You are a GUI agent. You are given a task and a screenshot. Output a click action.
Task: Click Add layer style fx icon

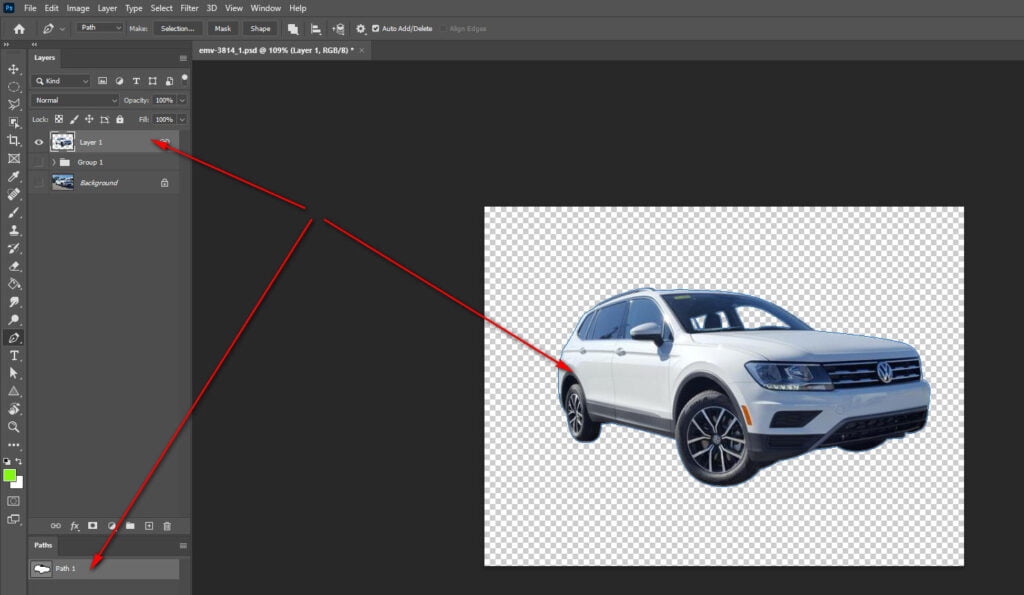pos(74,526)
